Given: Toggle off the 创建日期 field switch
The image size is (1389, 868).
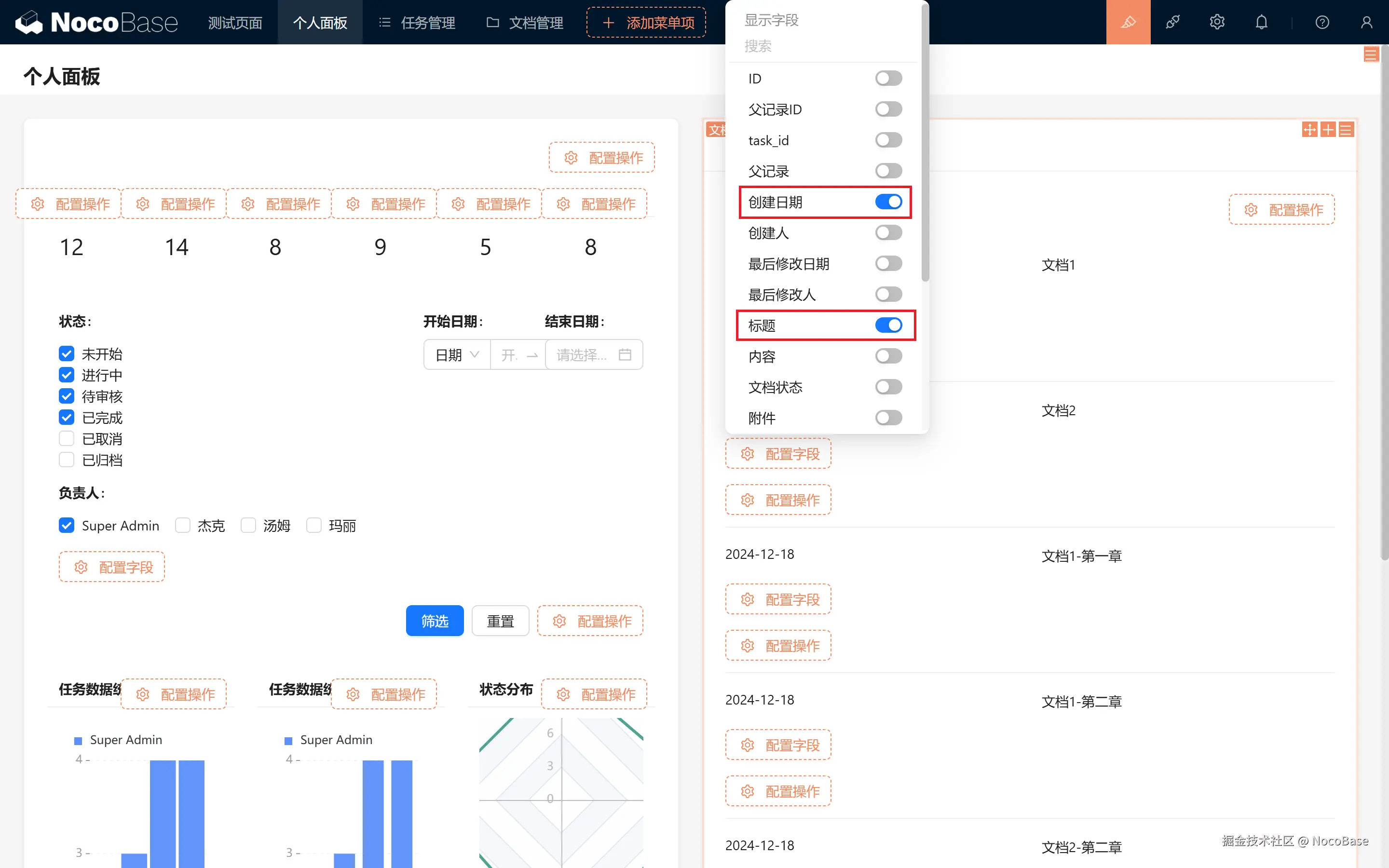Looking at the screenshot, I should tap(888, 202).
